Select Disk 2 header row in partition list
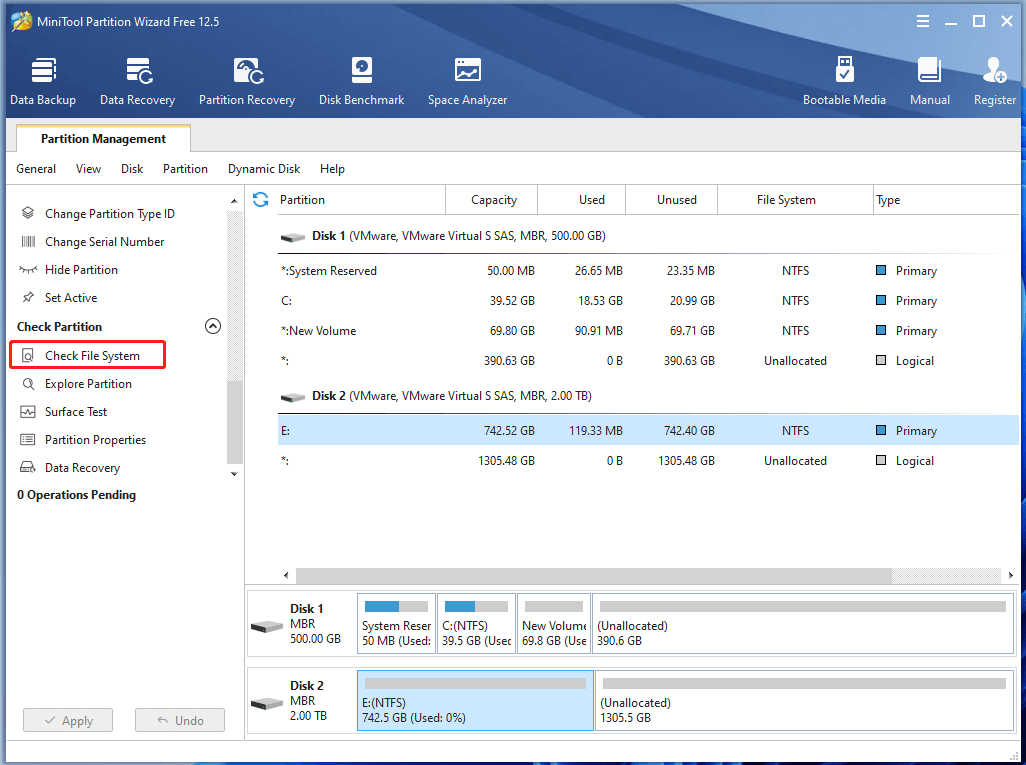1026x765 pixels. point(648,396)
